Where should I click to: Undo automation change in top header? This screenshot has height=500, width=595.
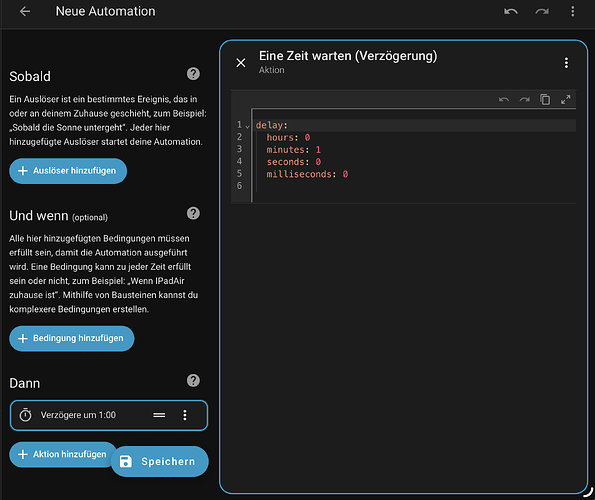click(x=511, y=11)
